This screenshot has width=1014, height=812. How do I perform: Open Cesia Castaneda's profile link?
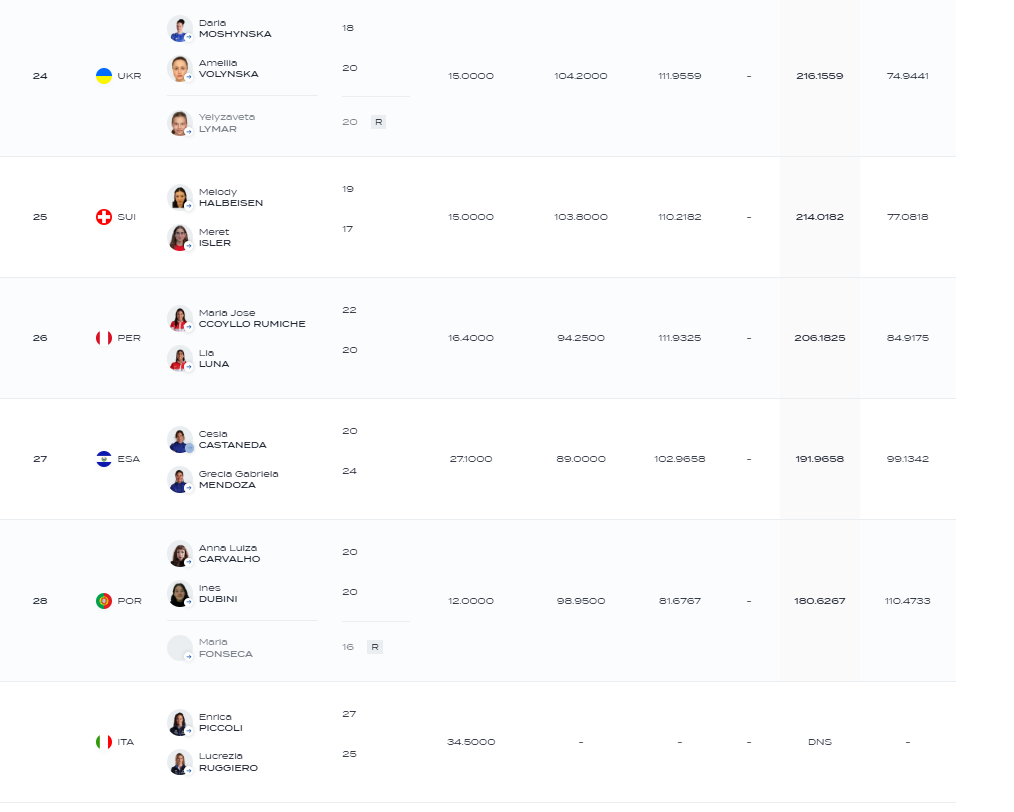coord(232,439)
